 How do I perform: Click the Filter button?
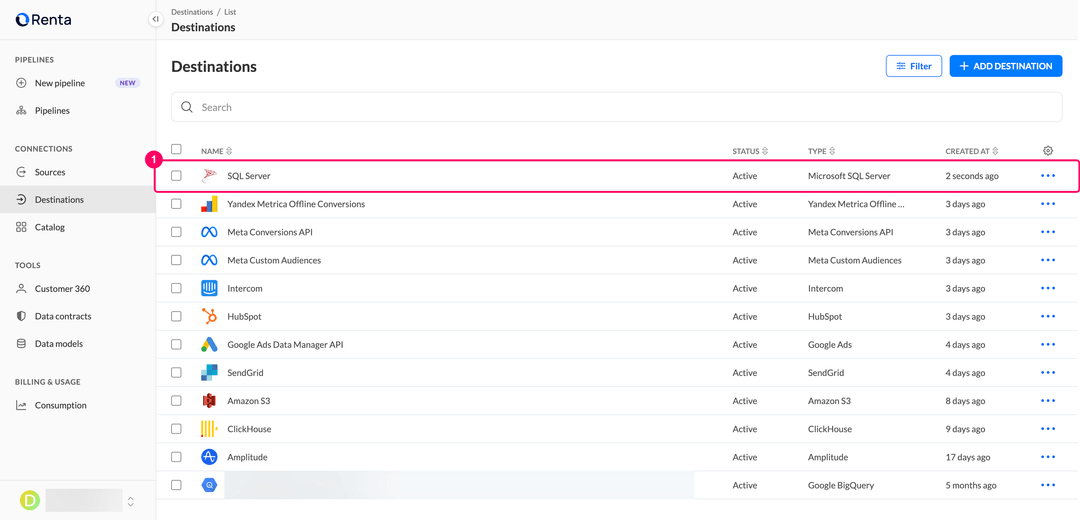(913, 66)
